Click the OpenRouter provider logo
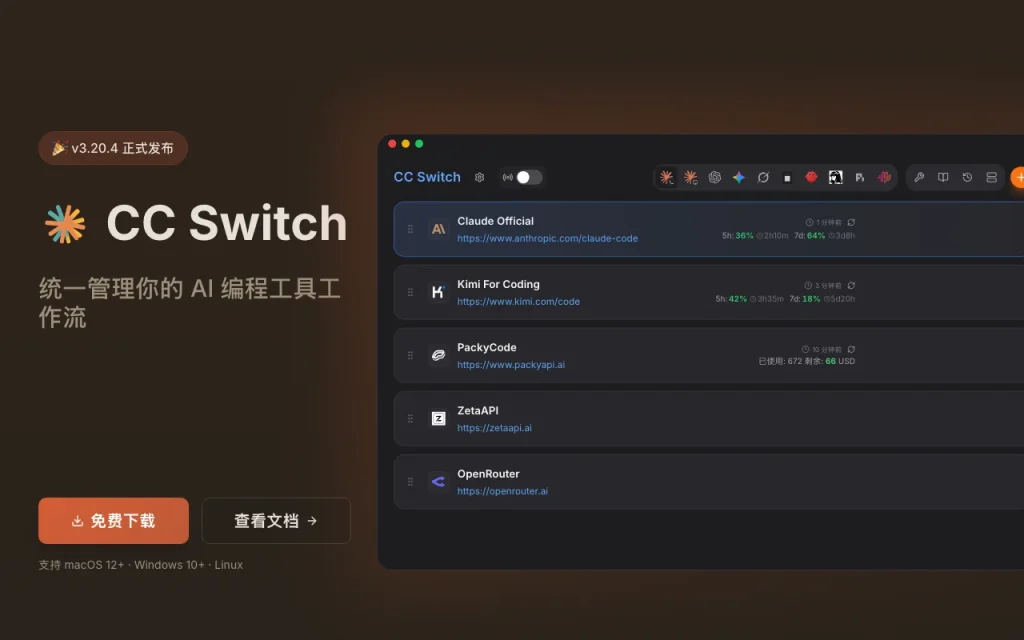 (438, 482)
